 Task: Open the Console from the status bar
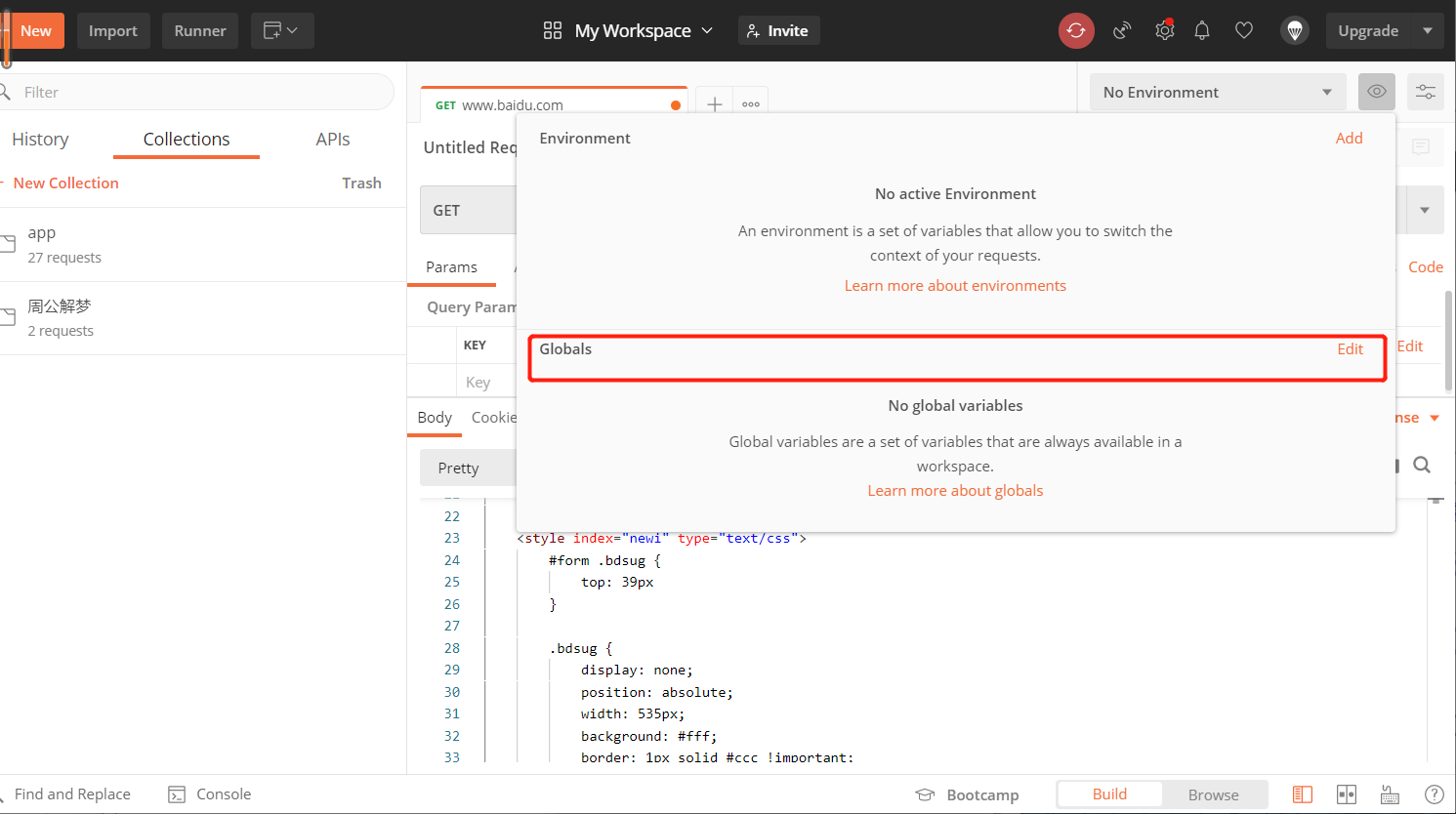click(x=209, y=794)
